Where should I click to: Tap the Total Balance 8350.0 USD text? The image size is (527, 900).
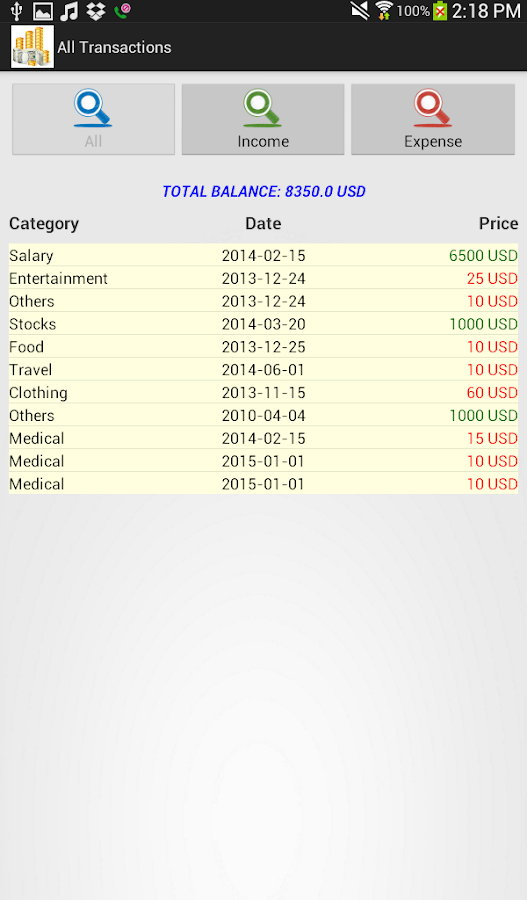pos(264,192)
